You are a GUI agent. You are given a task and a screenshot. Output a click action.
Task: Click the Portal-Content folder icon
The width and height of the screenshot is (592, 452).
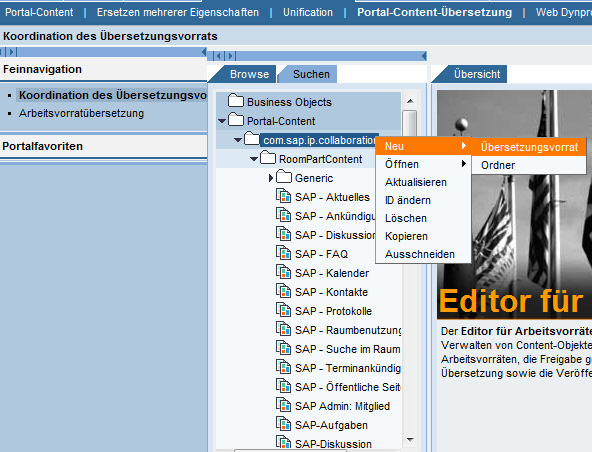coord(236,120)
